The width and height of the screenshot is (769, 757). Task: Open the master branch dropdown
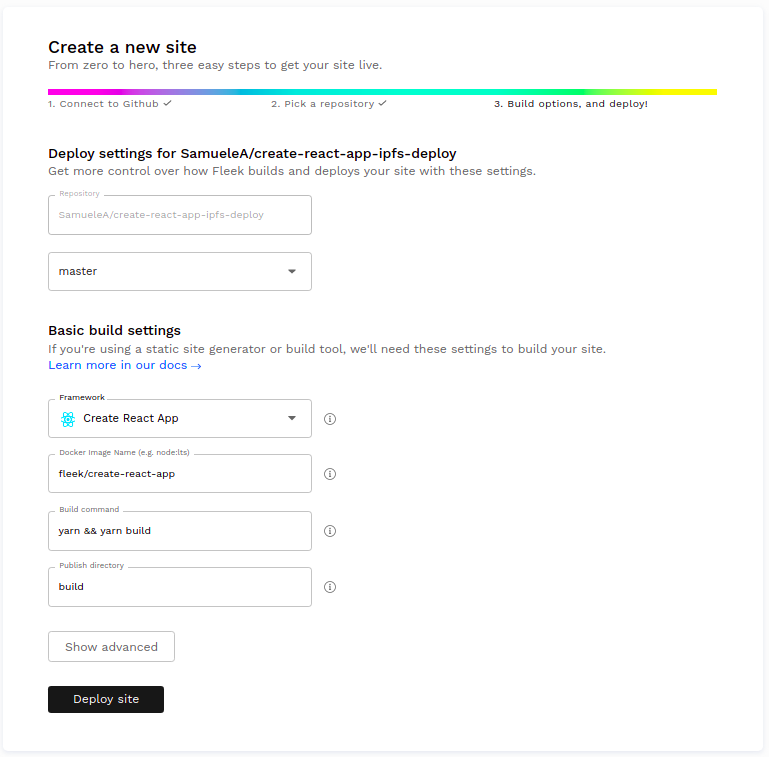(180, 271)
